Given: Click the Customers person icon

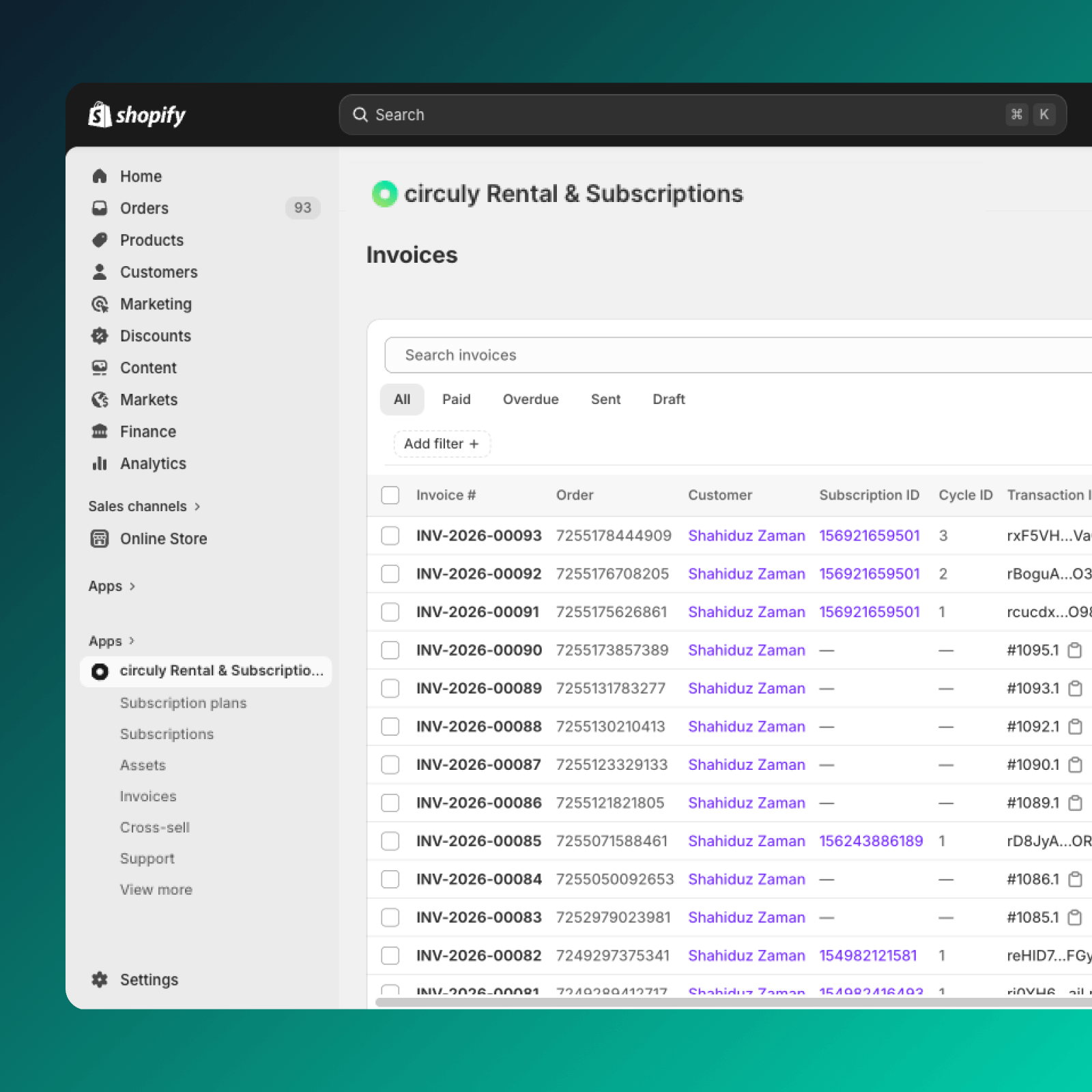Looking at the screenshot, I should tap(100, 272).
